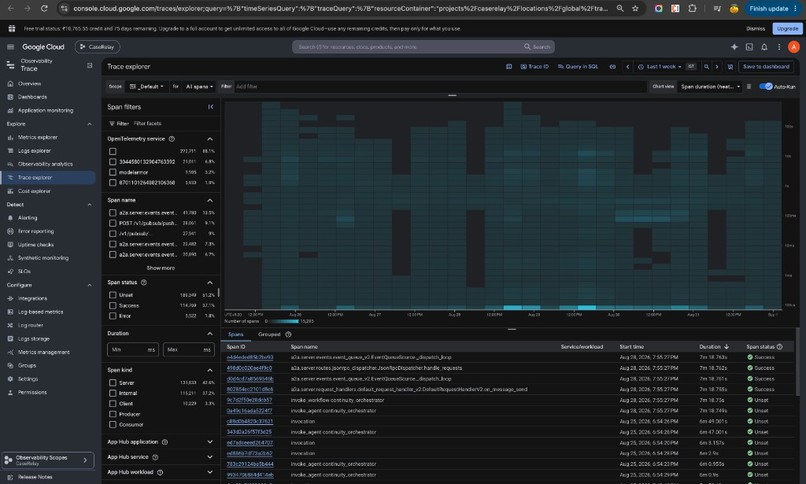
Task: Open the _Default scope dropdown
Action: (146, 86)
